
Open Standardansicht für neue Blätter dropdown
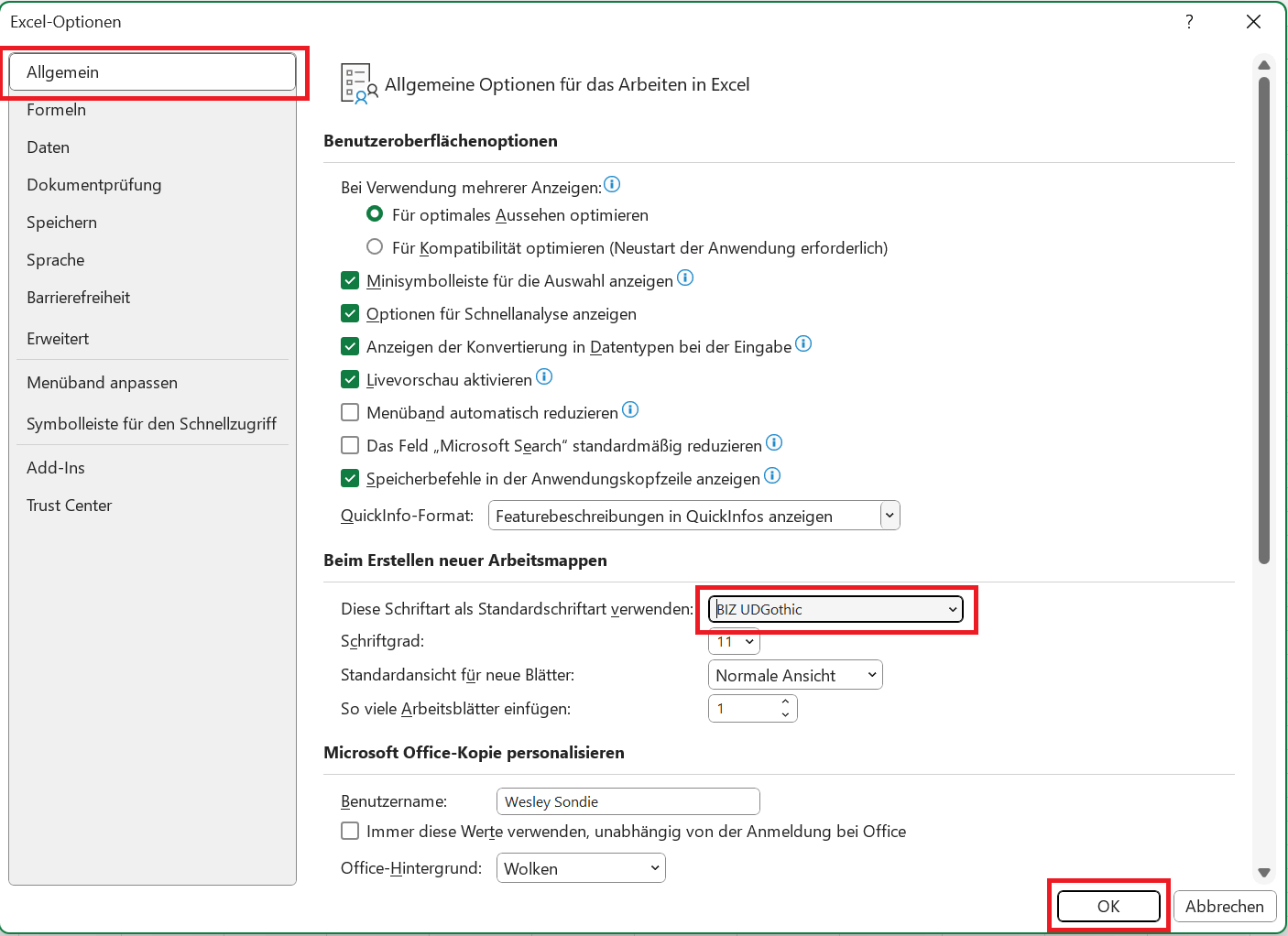tap(794, 675)
